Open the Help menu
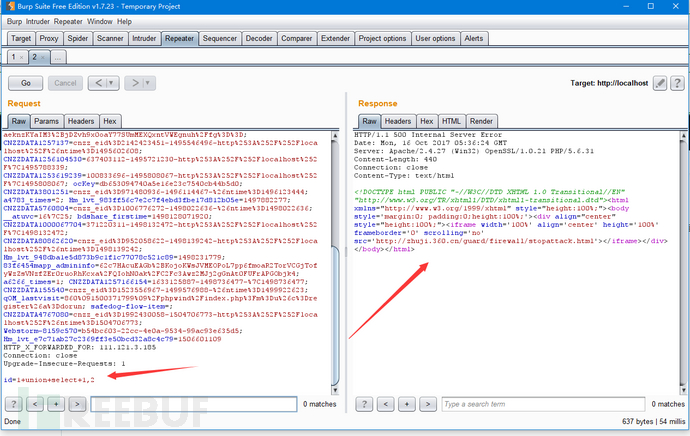The image size is (690, 436). pos(124,22)
